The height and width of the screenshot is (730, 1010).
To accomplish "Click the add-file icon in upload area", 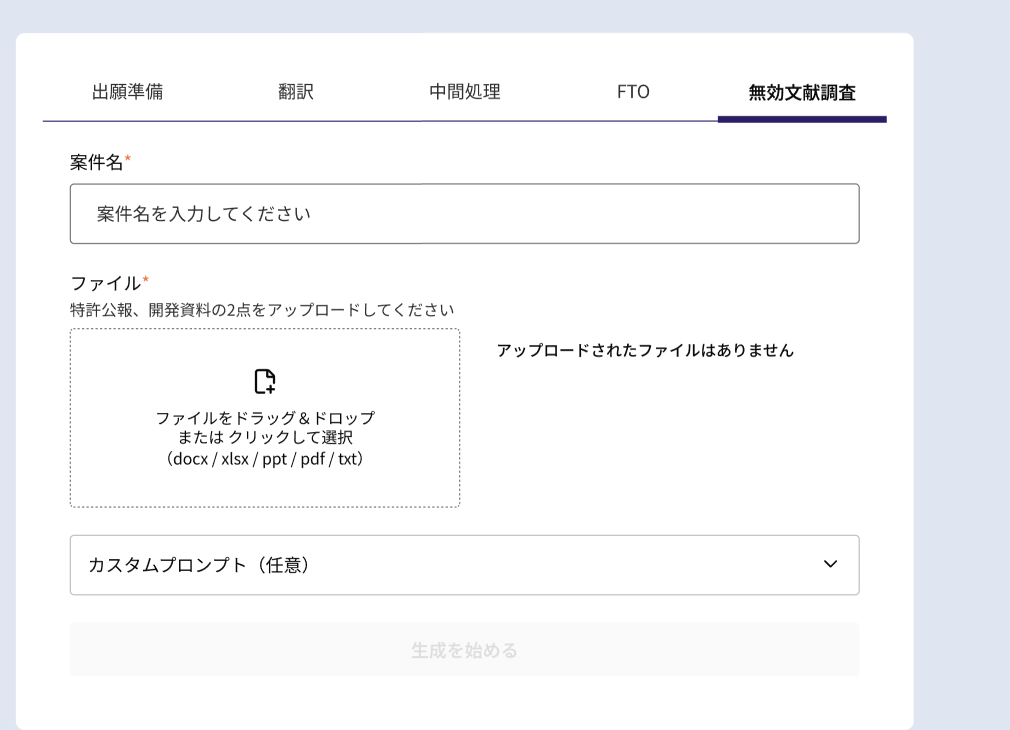I will [265, 381].
